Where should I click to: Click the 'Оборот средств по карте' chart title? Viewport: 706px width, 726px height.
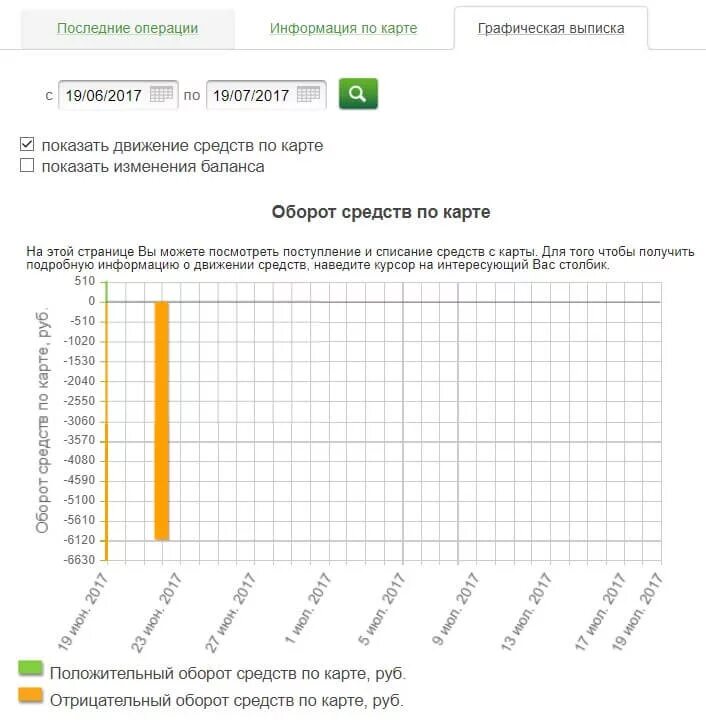click(381, 212)
